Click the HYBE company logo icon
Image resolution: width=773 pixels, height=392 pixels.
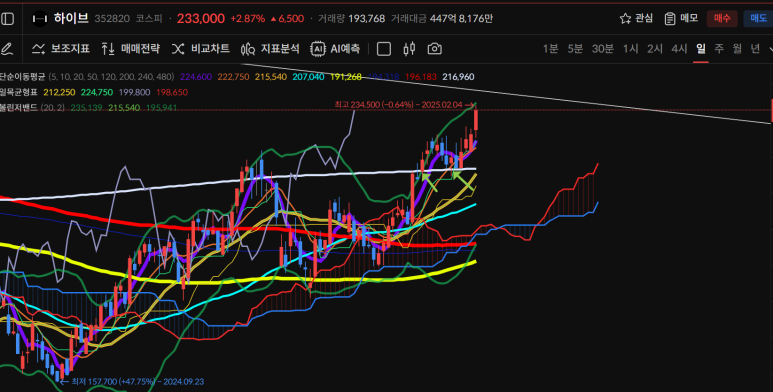click(x=39, y=19)
